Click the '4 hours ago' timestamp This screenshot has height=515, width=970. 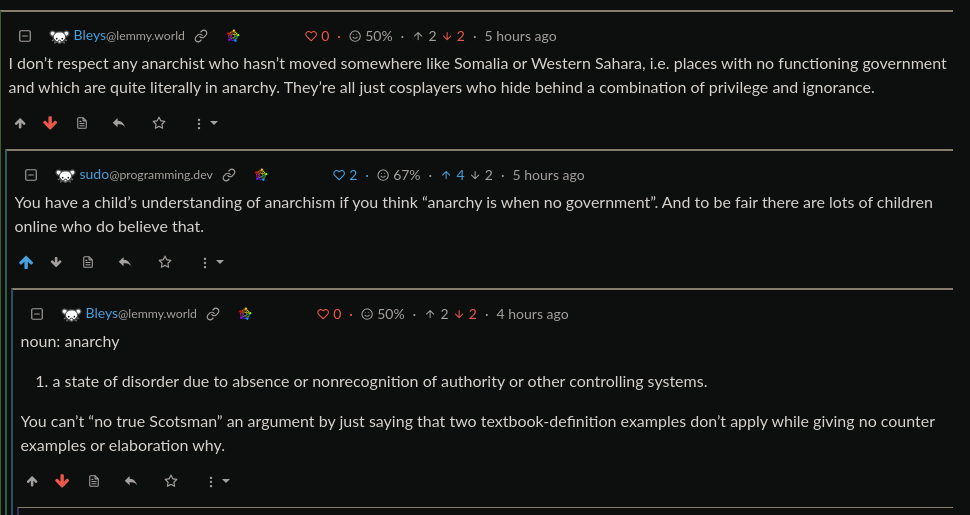[x=532, y=314]
